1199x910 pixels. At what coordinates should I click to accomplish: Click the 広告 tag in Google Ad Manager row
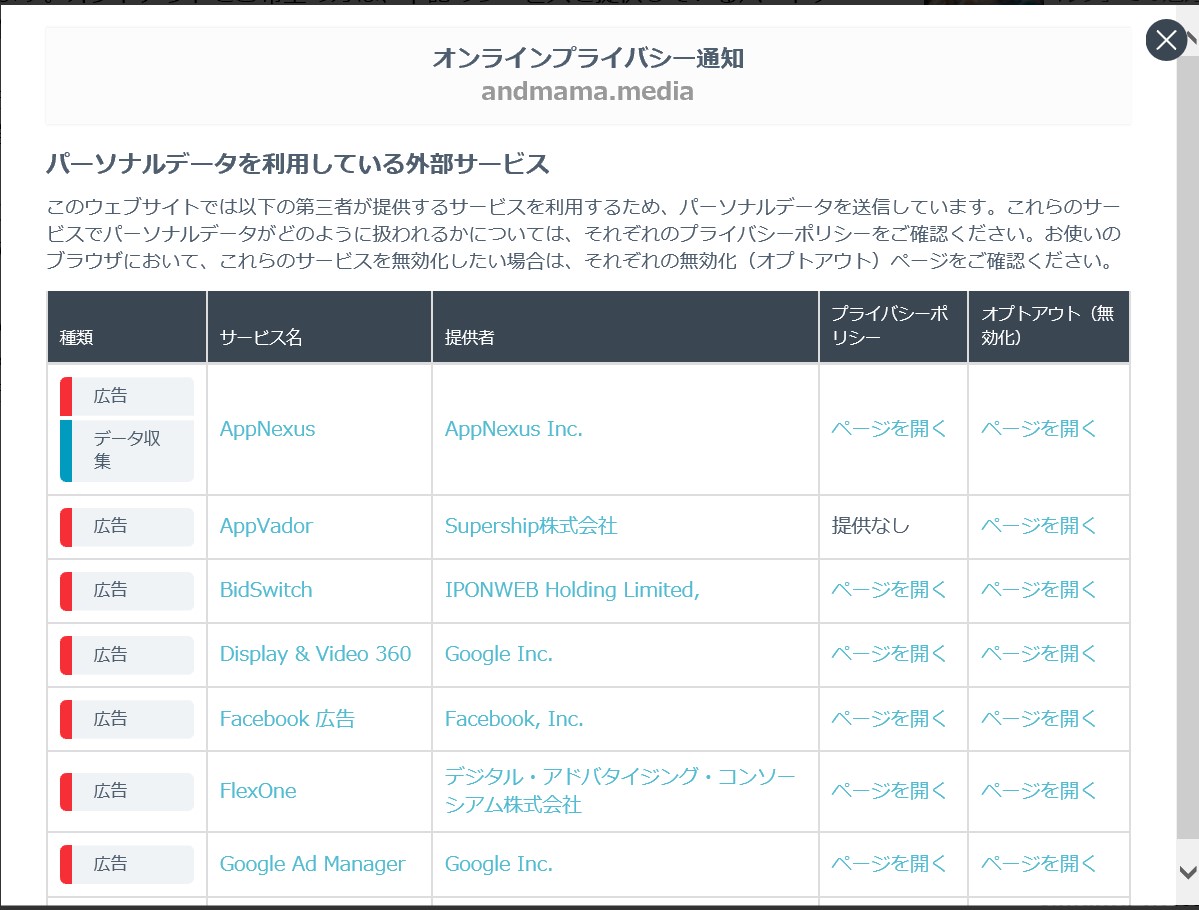click(x=127, y=864)
